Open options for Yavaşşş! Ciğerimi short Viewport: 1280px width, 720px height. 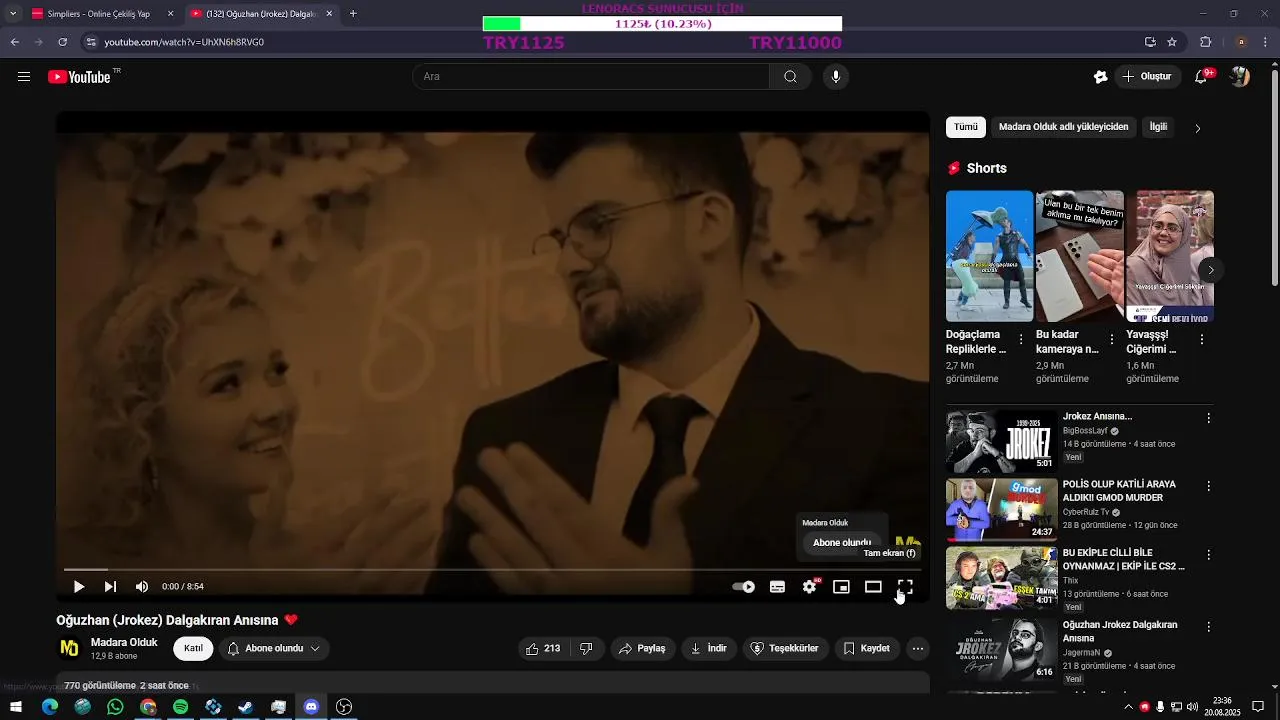(x=1202, y=340)
